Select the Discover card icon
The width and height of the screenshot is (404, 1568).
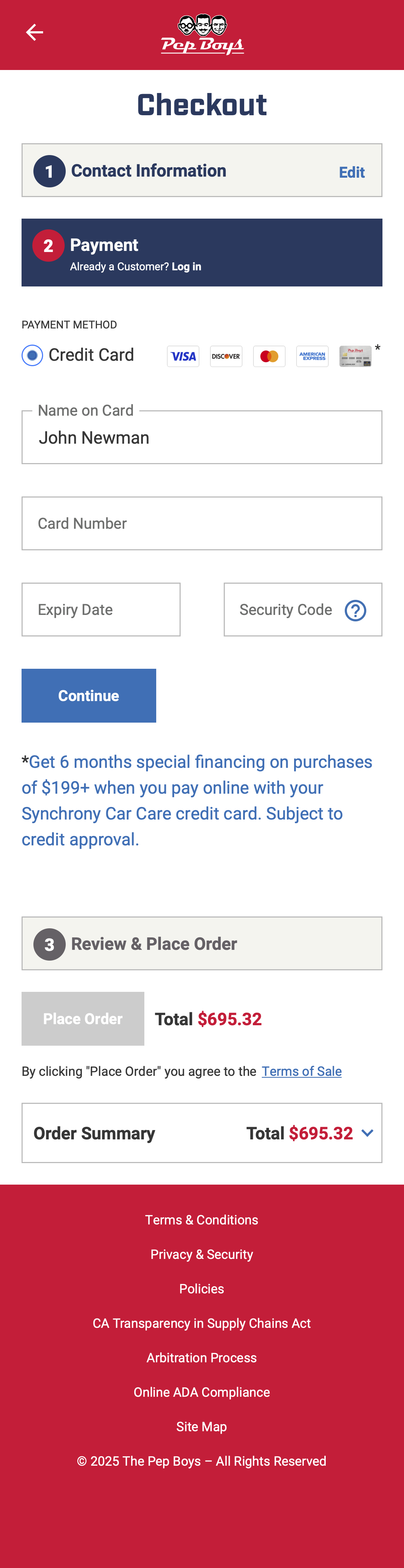point(226,356)
